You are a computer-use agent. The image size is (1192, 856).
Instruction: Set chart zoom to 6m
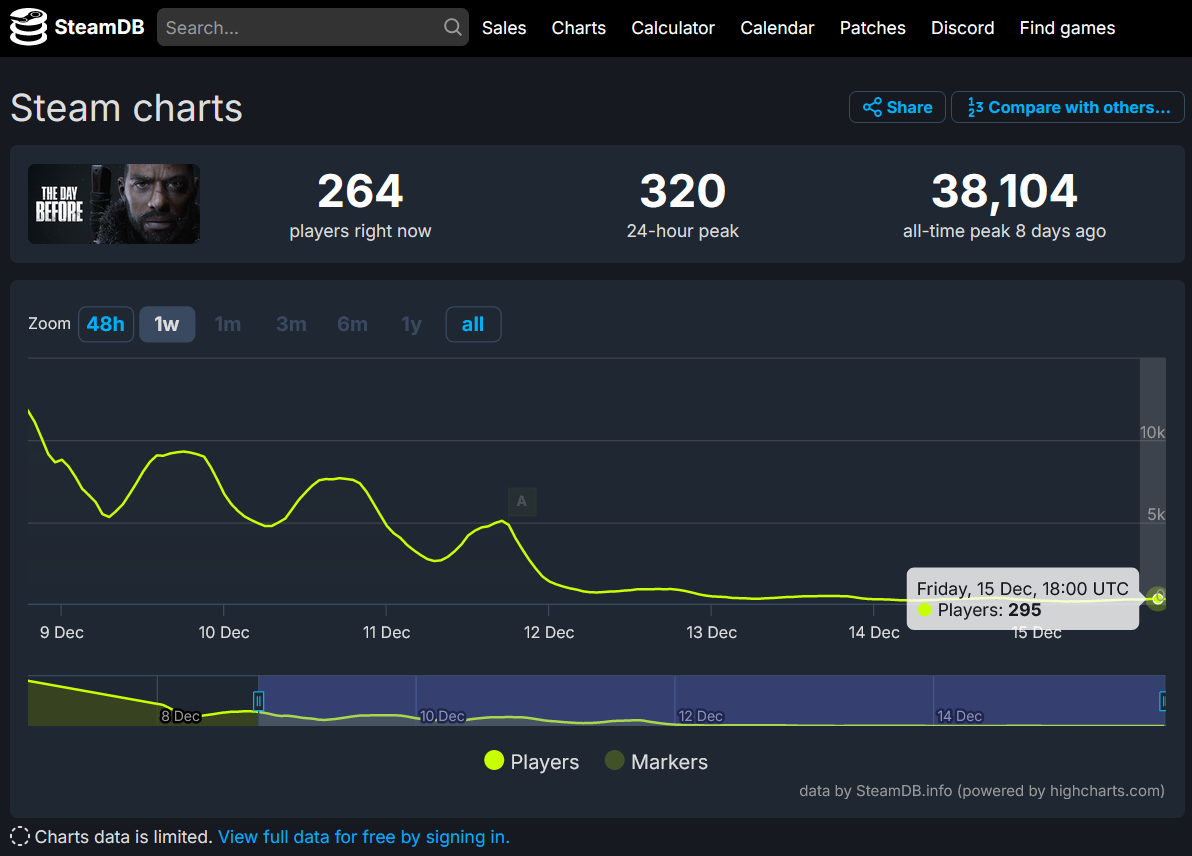(x=353, y=325)
